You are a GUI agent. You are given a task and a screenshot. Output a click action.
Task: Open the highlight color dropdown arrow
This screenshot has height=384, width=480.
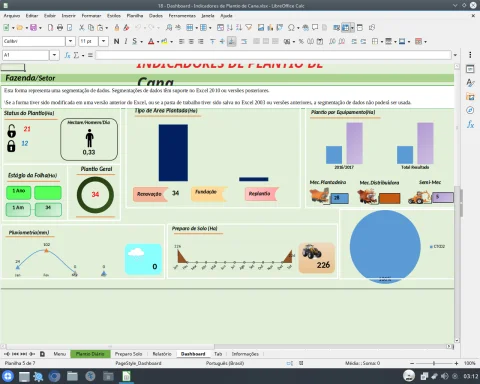point(171,42)
